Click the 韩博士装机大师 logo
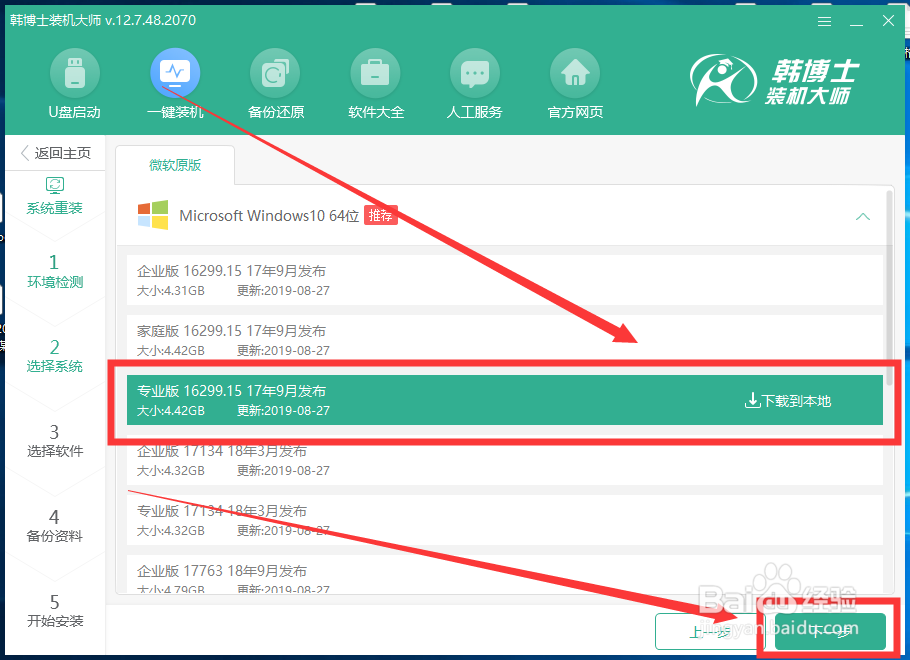This screenshot has width=910, height=660. coord(775,80)
